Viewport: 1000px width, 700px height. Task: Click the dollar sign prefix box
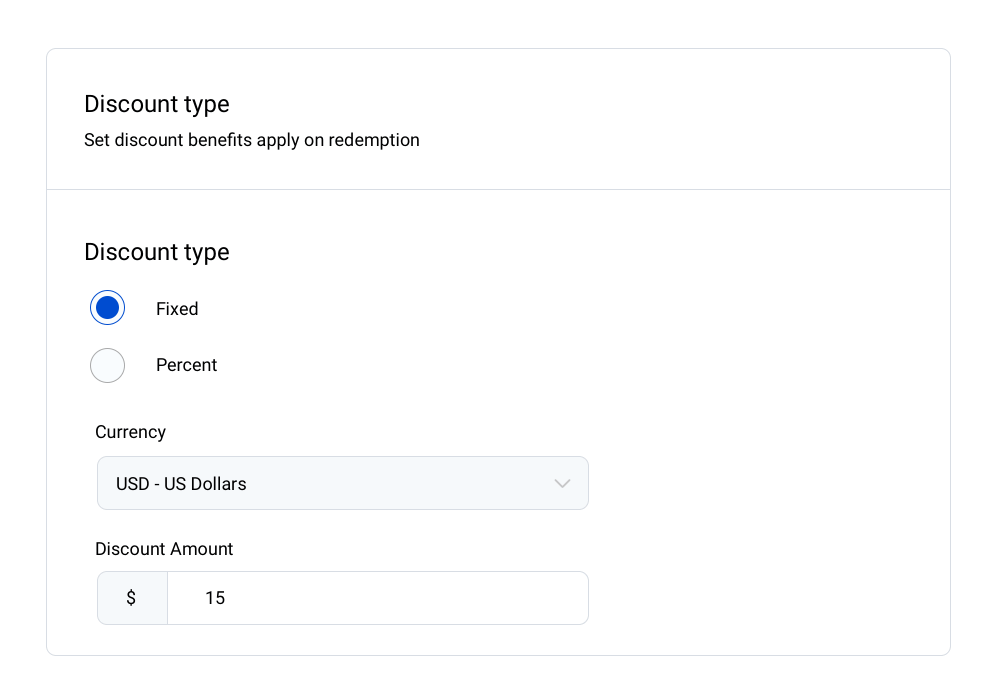click(x=132, y=598)
